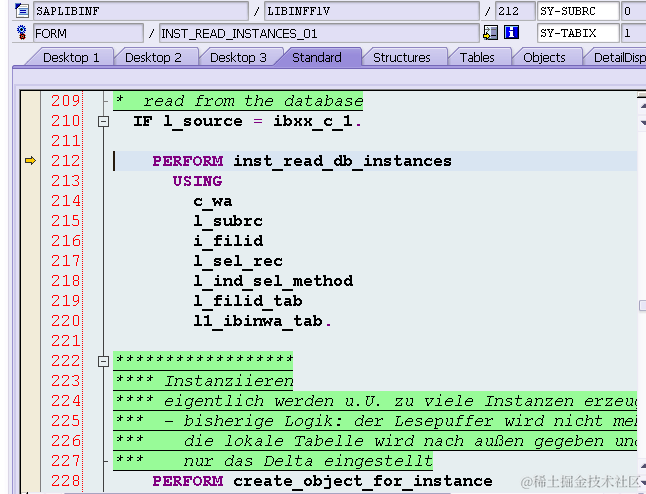Click the INST_READ_INSTANCES_01 form name field

coord(319,33)
